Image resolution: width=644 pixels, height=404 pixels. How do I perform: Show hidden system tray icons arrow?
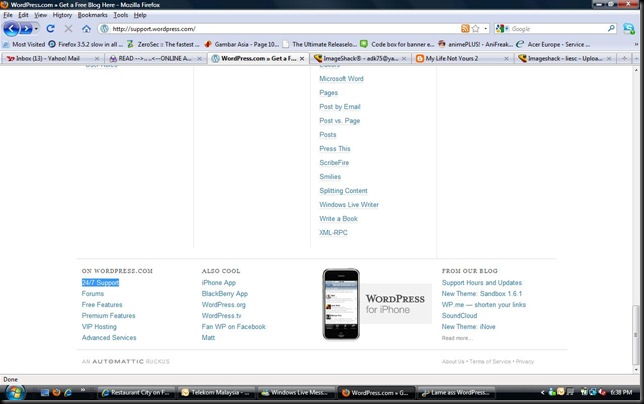point(543,393)
